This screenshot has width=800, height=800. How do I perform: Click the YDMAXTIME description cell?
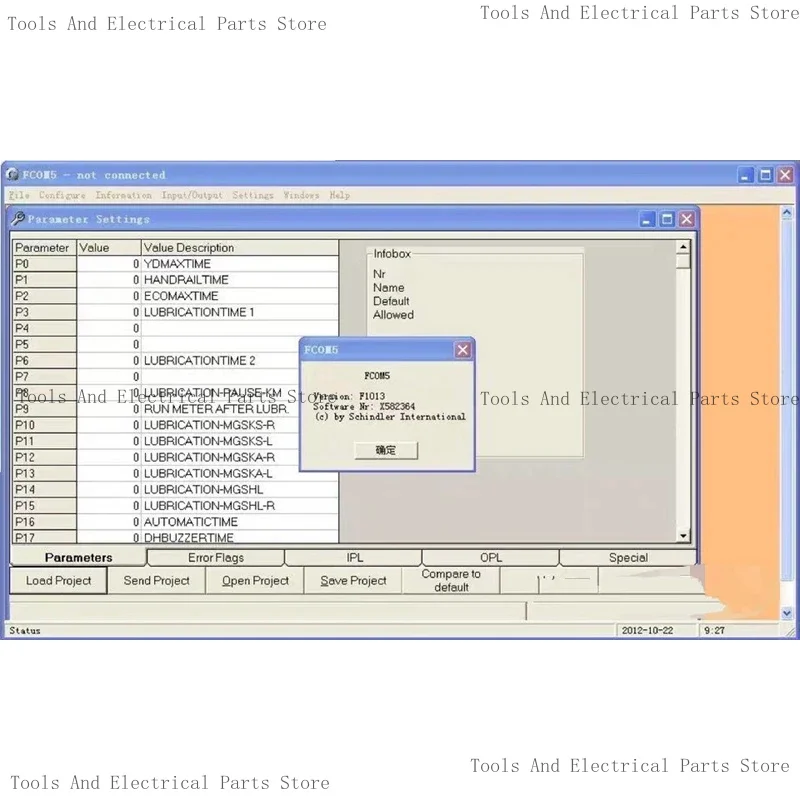(x=240, y=264)
